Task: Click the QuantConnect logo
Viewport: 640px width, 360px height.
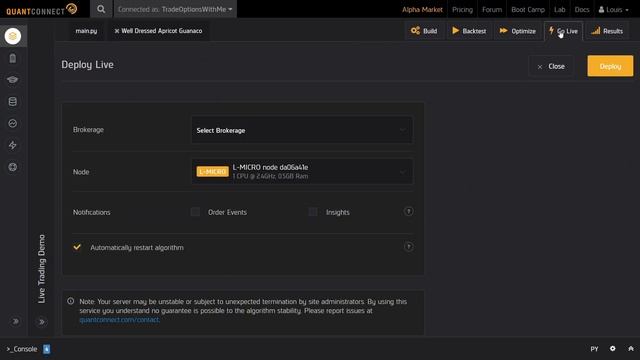Action: [42, 9]
